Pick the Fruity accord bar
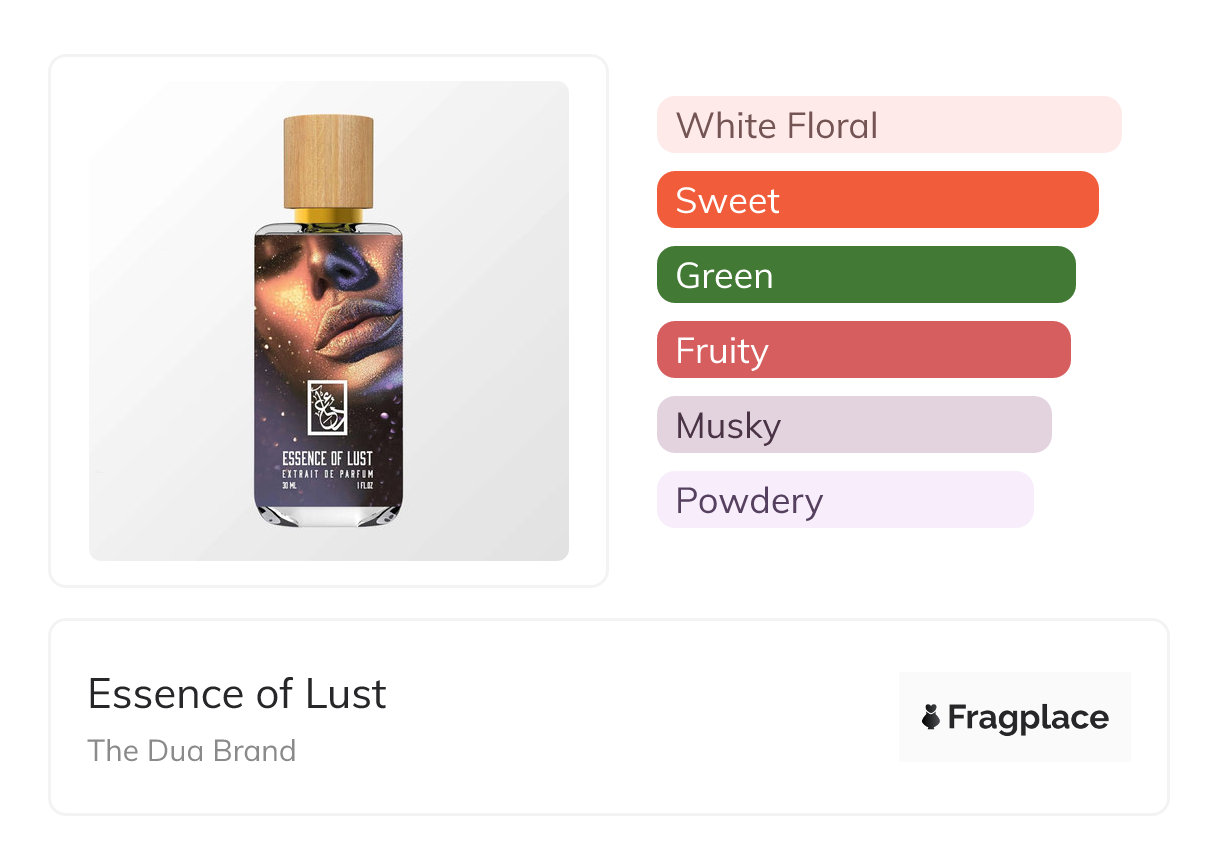 (x=863, y=350)
